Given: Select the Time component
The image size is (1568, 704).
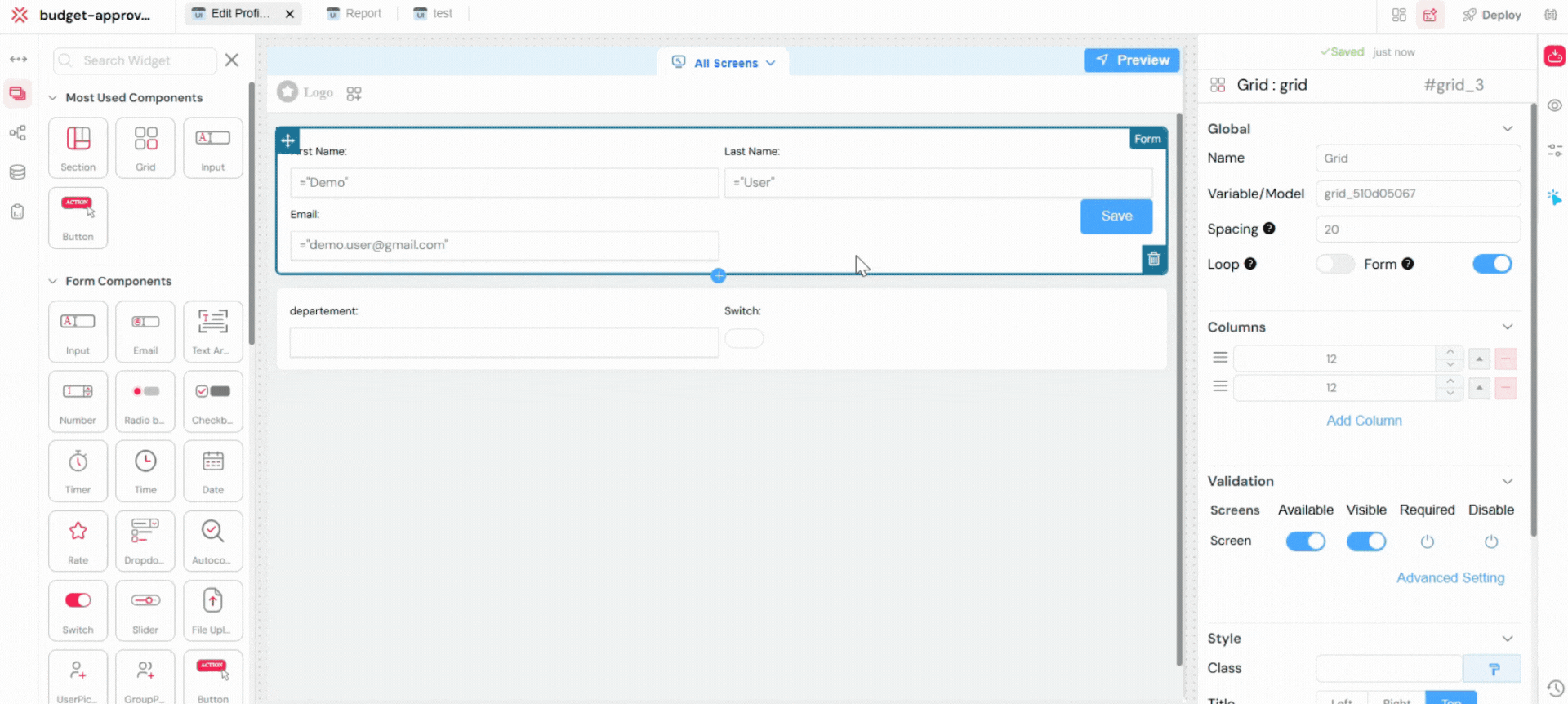Looking at the screenshot, I should pyautogui.click(x=145, y=471).
